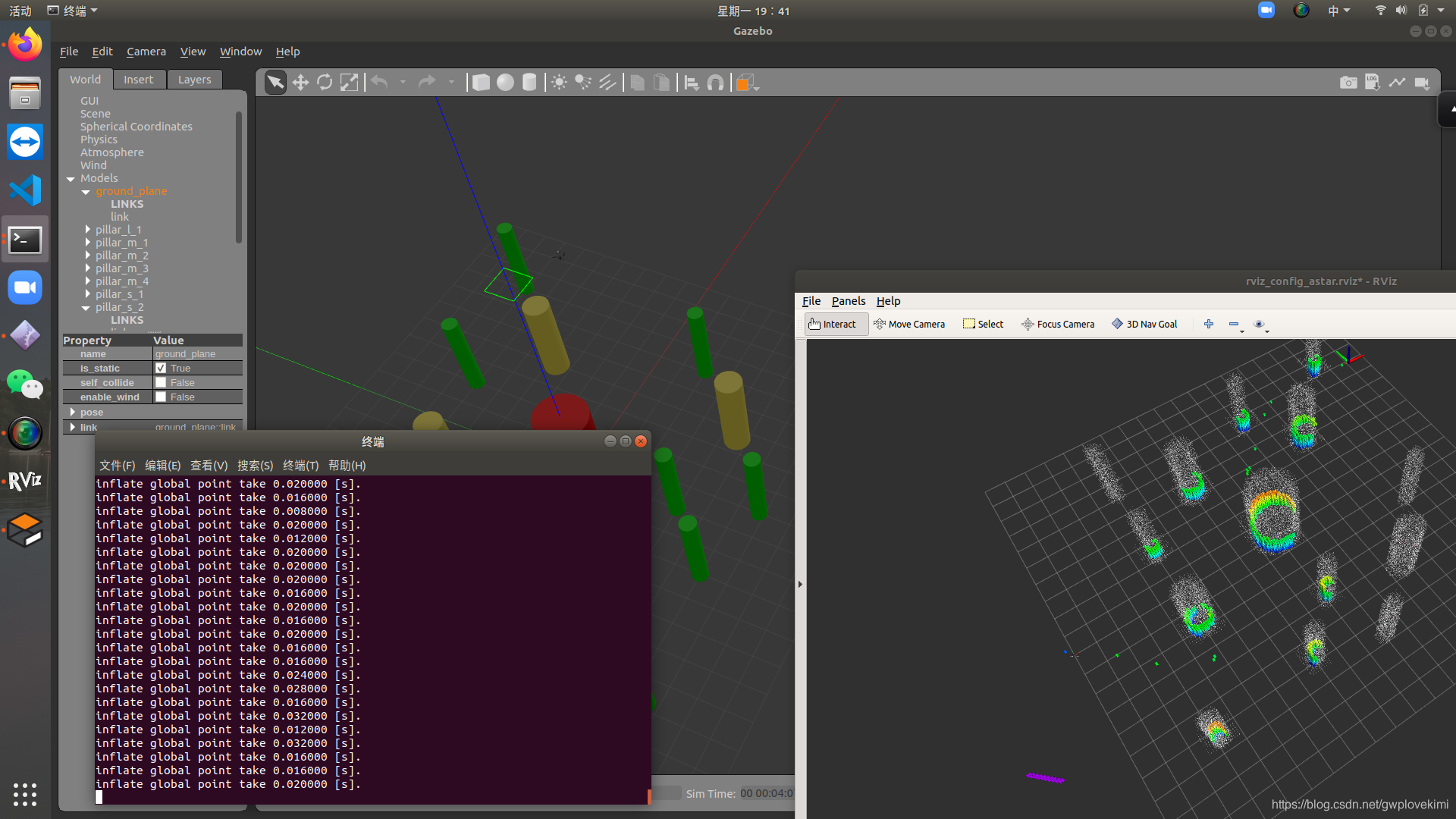Insert a cylinder shape
Viewport: 1456px width, 819px height.
(529, 83)
